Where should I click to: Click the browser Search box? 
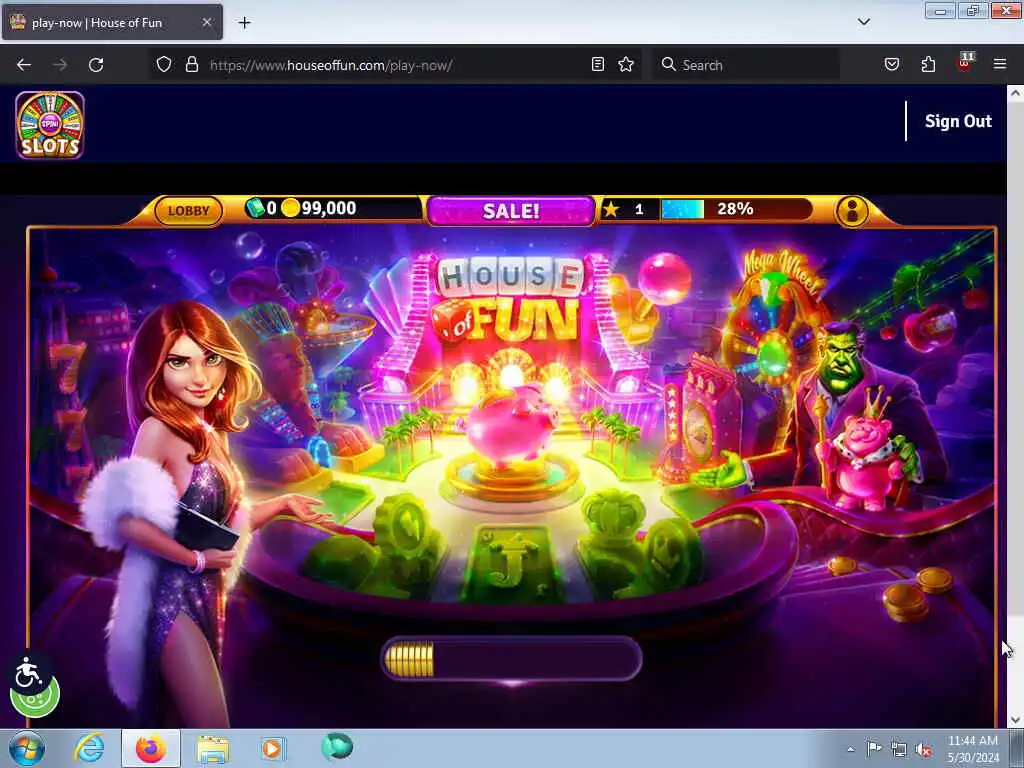[x=746, y=65]
